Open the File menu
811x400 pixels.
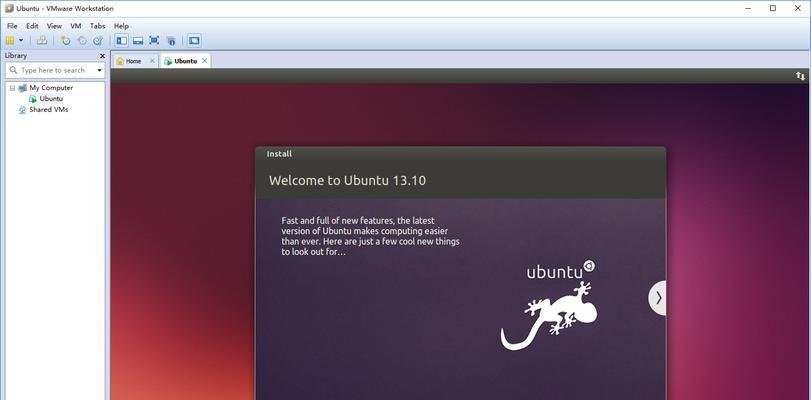(12, 26)
